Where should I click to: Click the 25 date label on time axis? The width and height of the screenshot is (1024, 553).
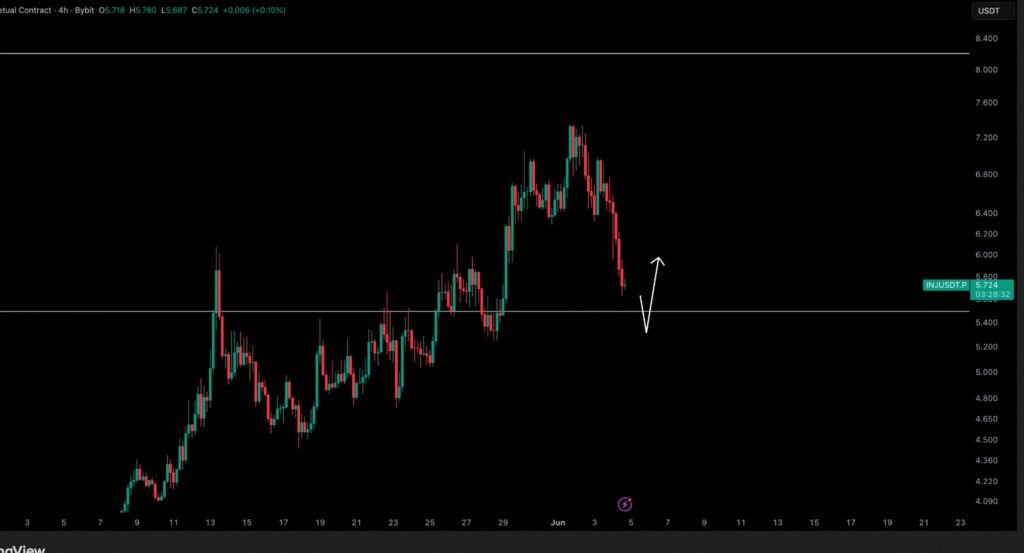coord(430,523)
